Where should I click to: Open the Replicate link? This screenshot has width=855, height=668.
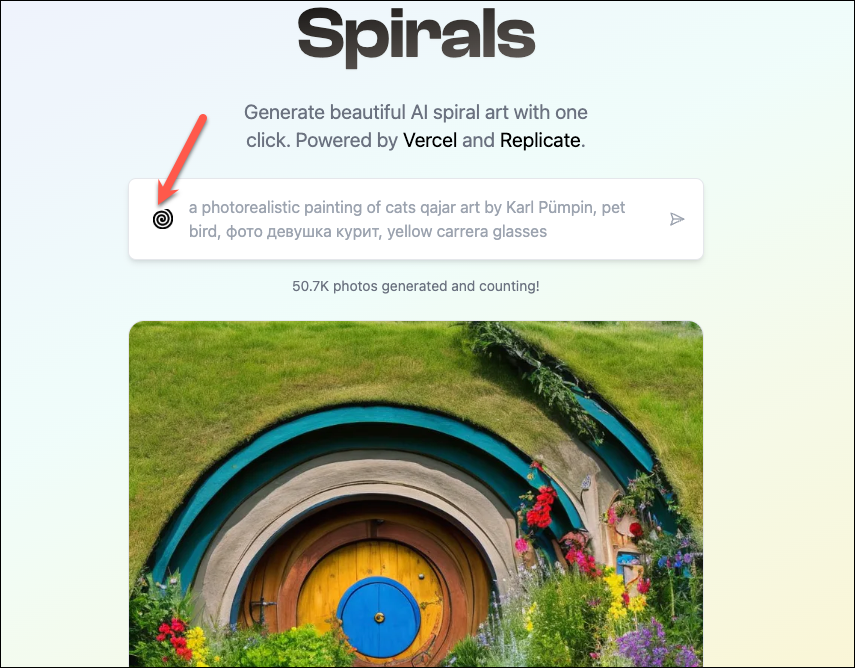[x=540, y=140]
